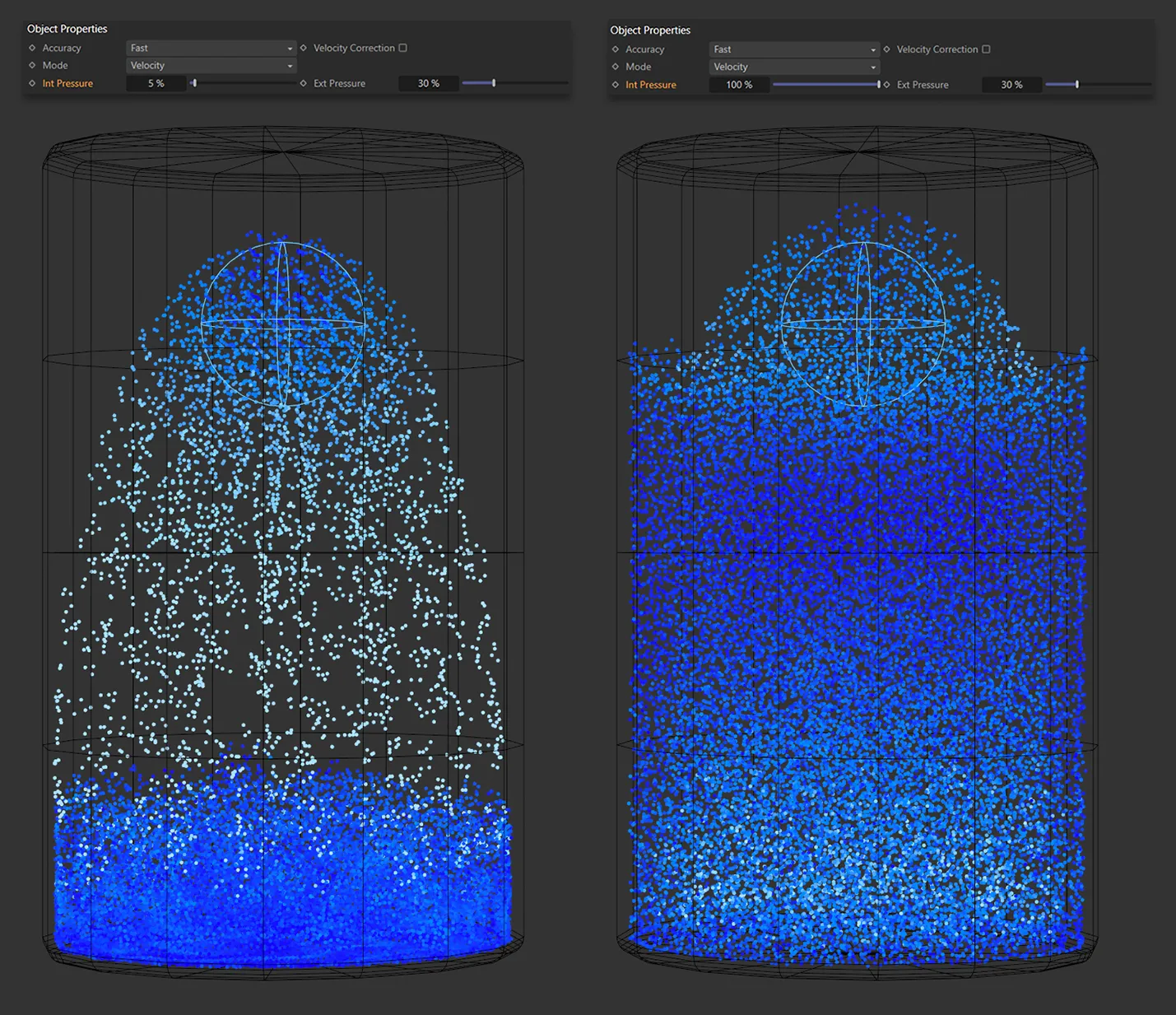Click the keyframe diamond beside Mode in right panel
The height and width of the screenshot is (1015, 1176).
(x=614, y=67)
